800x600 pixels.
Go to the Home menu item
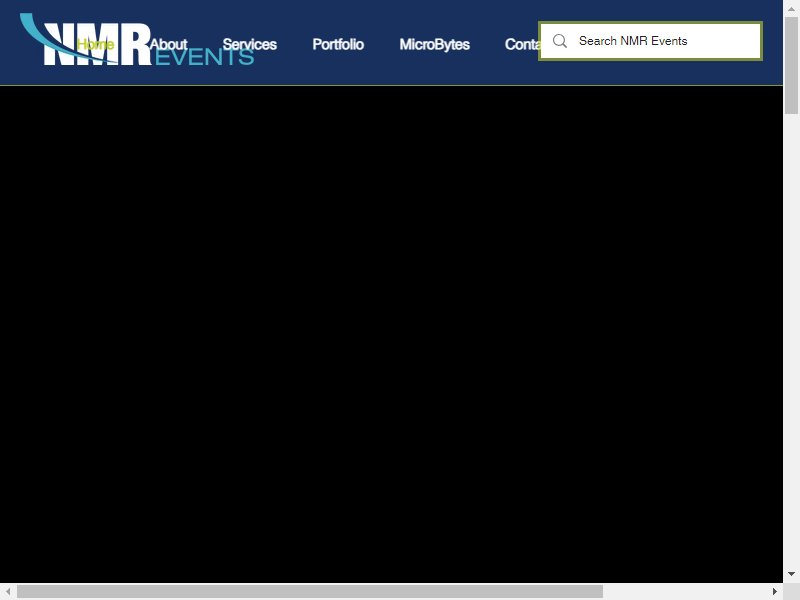point(95,44)
